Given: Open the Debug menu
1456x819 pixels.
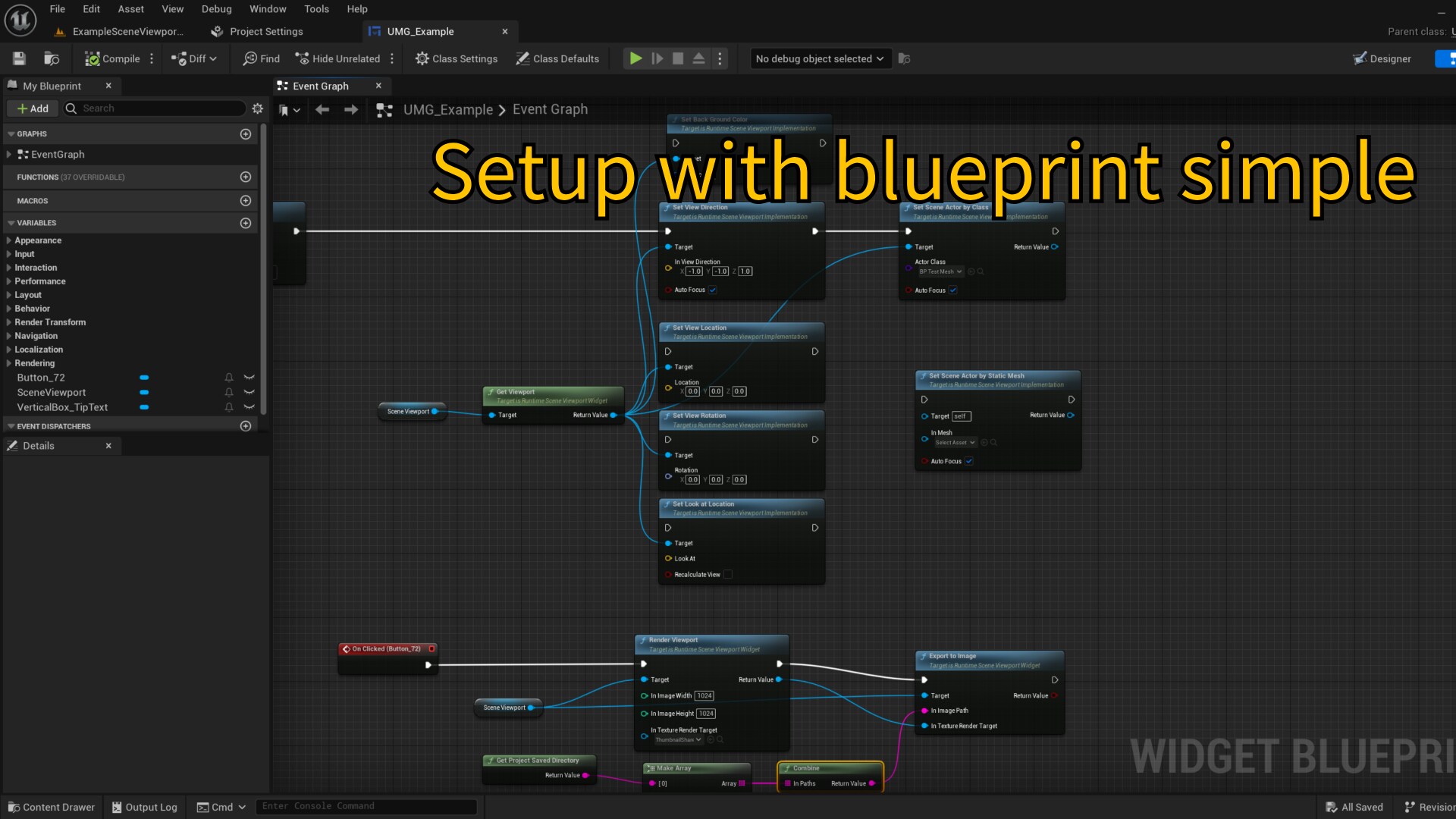Looking at the screenshot, I should click(x=216, y=9).
